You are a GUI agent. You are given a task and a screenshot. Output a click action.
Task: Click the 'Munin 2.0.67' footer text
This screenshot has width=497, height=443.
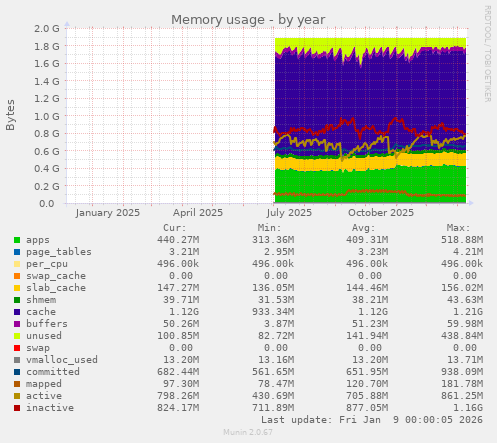[248, 432]
